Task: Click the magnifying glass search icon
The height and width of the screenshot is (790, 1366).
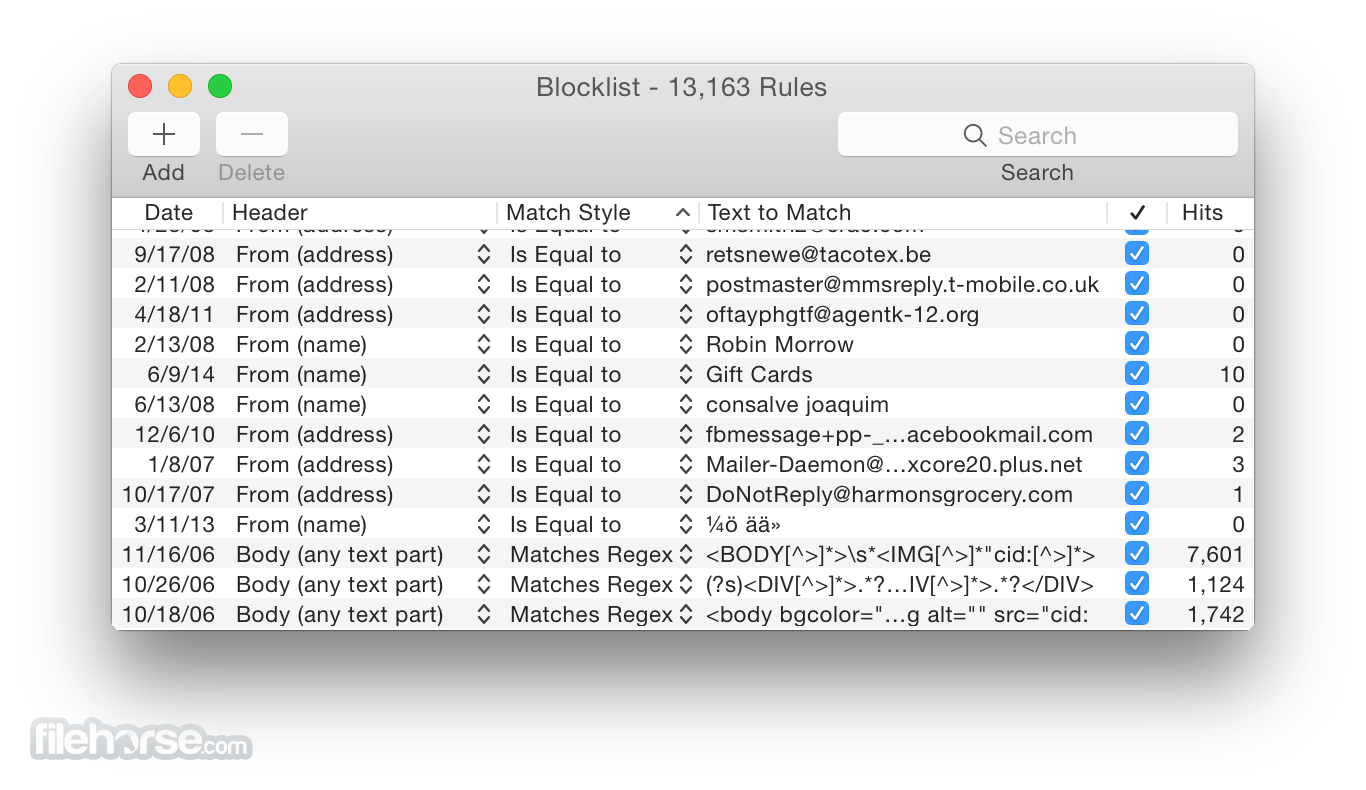Action: click(x=975, y=135)
